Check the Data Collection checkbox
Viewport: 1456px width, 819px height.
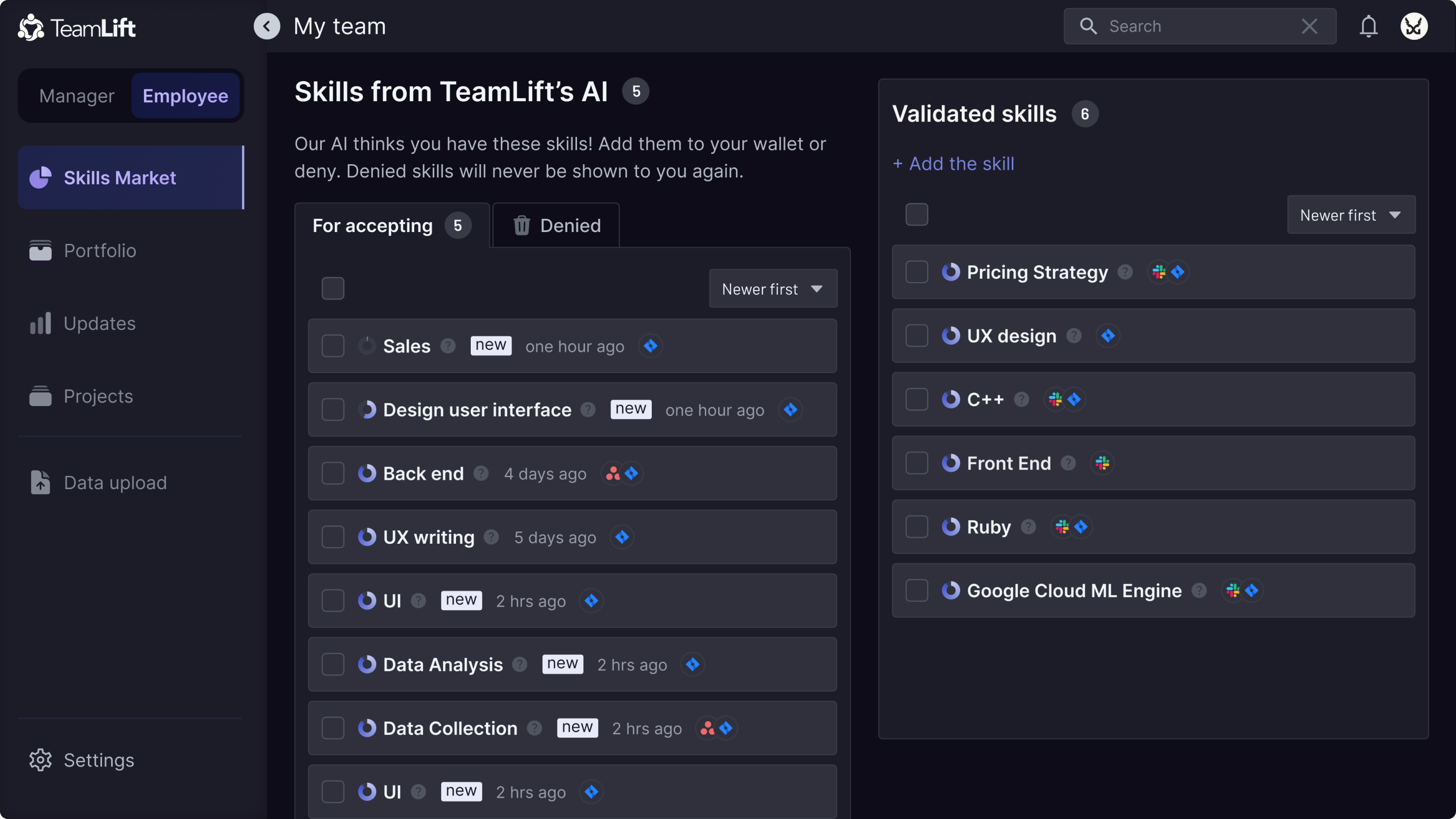click(x=333, y=728)
